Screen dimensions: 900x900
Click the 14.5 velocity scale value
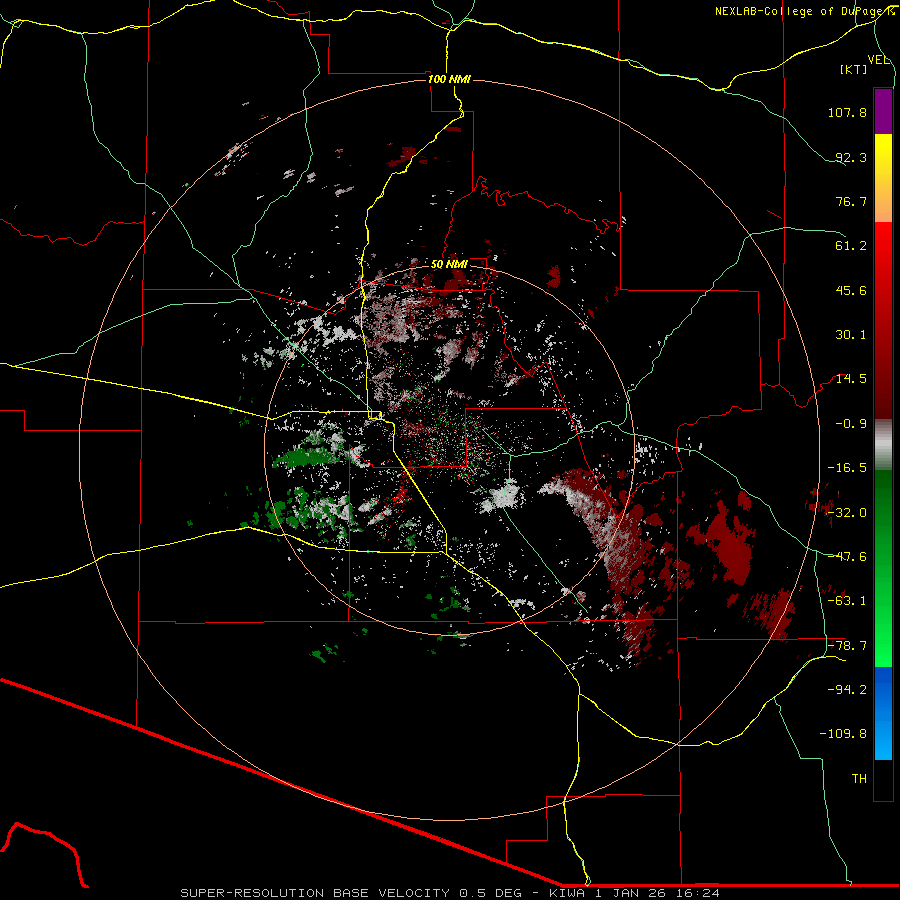(851, 379)
